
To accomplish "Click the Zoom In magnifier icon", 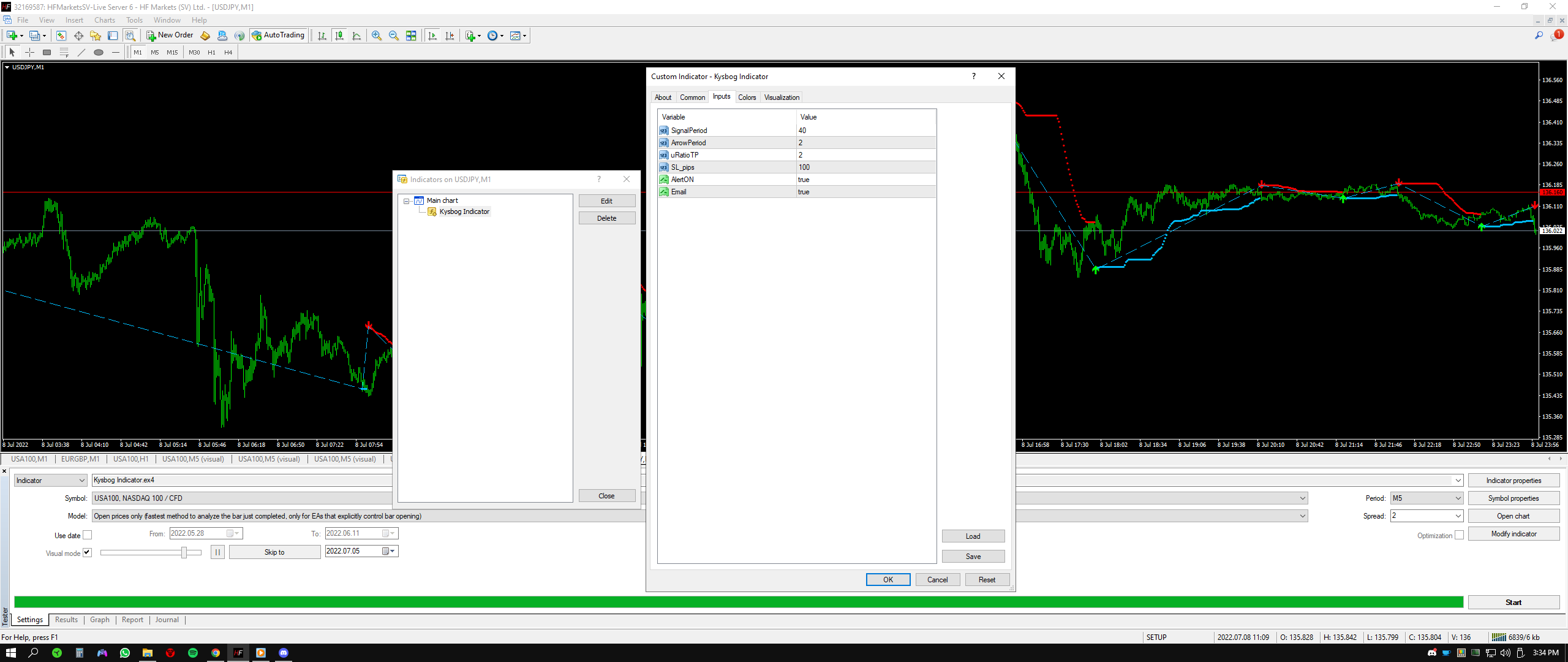I will click(x=376, y=36).
